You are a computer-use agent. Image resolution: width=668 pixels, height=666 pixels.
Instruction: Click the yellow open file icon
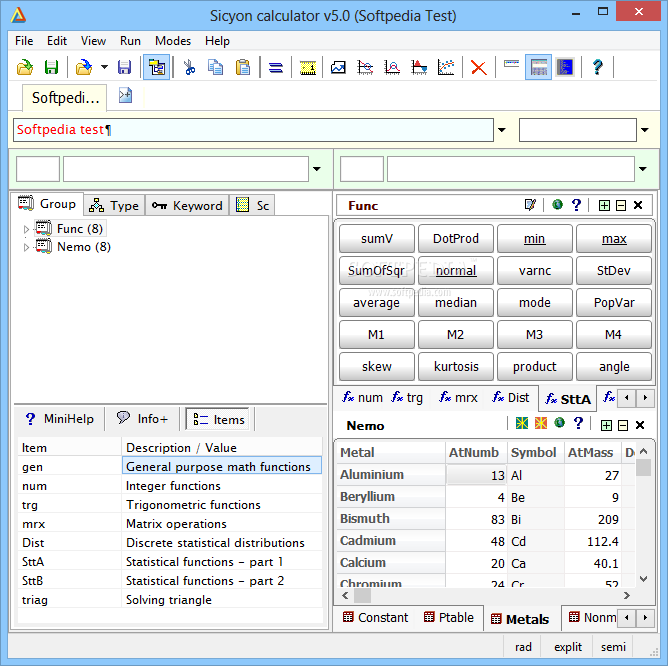tap(25, 67)
